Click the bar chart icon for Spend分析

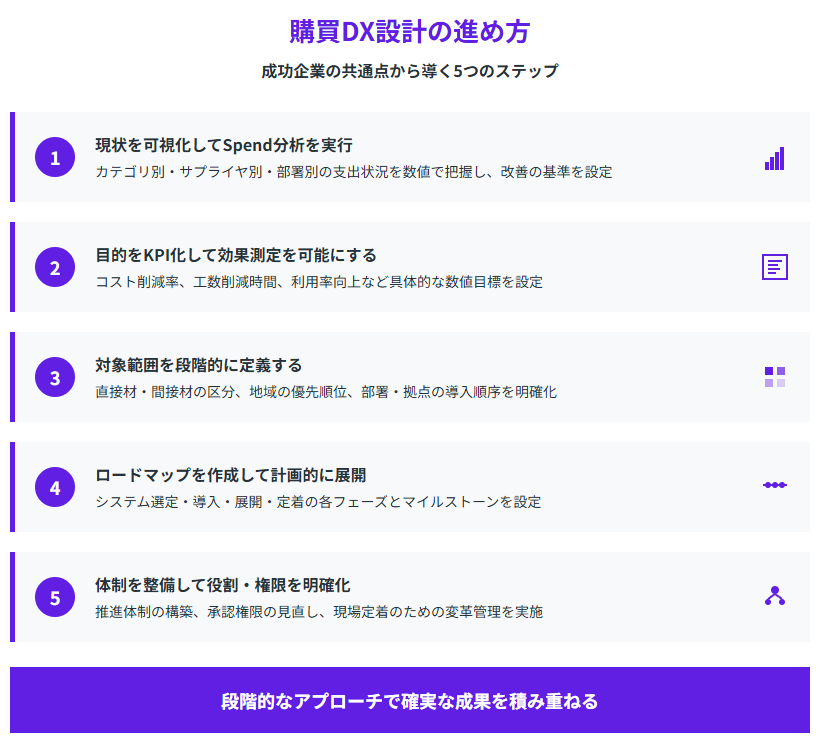[775, 158]
